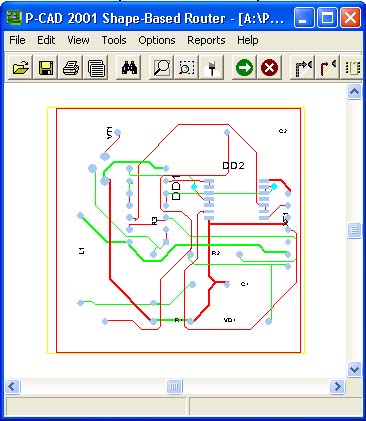Click the horizontal scrollbar left arrow

tap(12, 387)
